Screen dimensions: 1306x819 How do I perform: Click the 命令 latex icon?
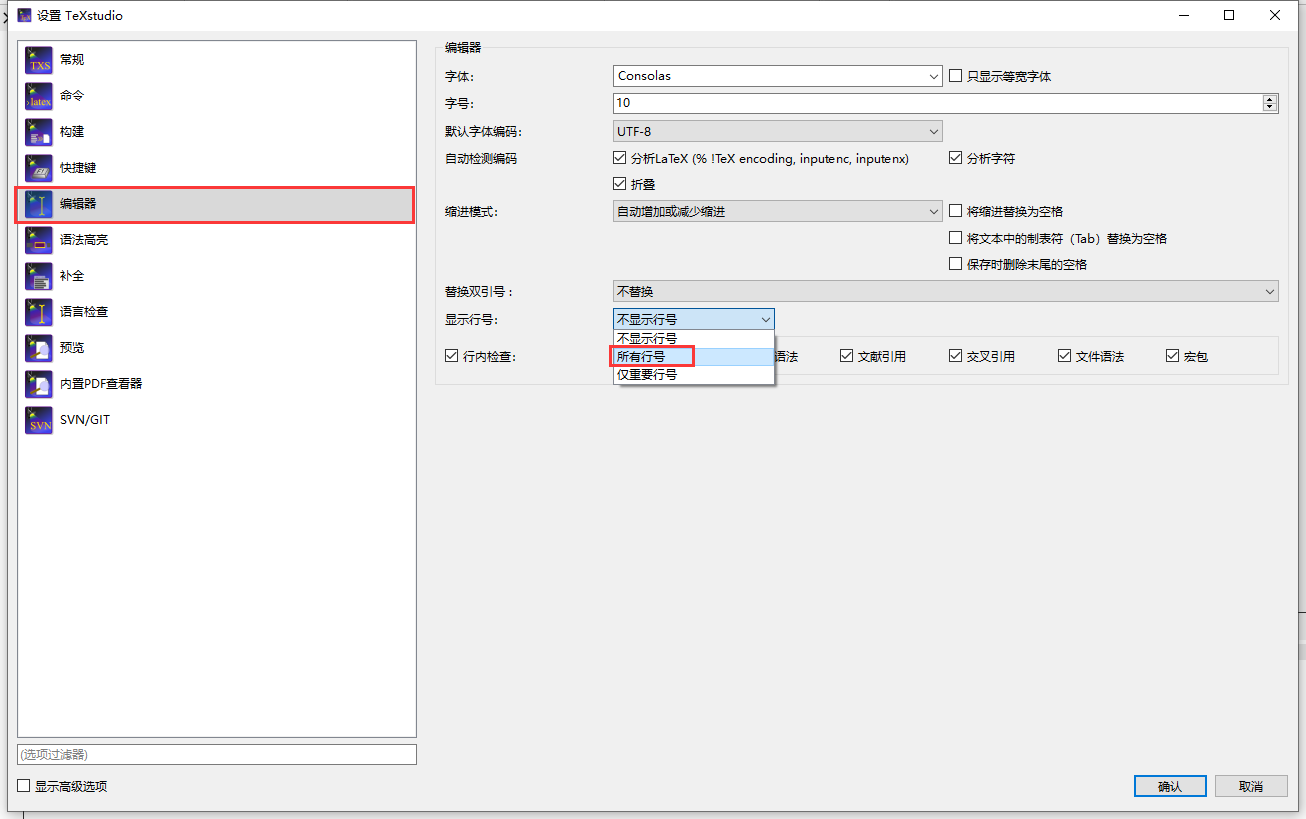coord(39,96)
